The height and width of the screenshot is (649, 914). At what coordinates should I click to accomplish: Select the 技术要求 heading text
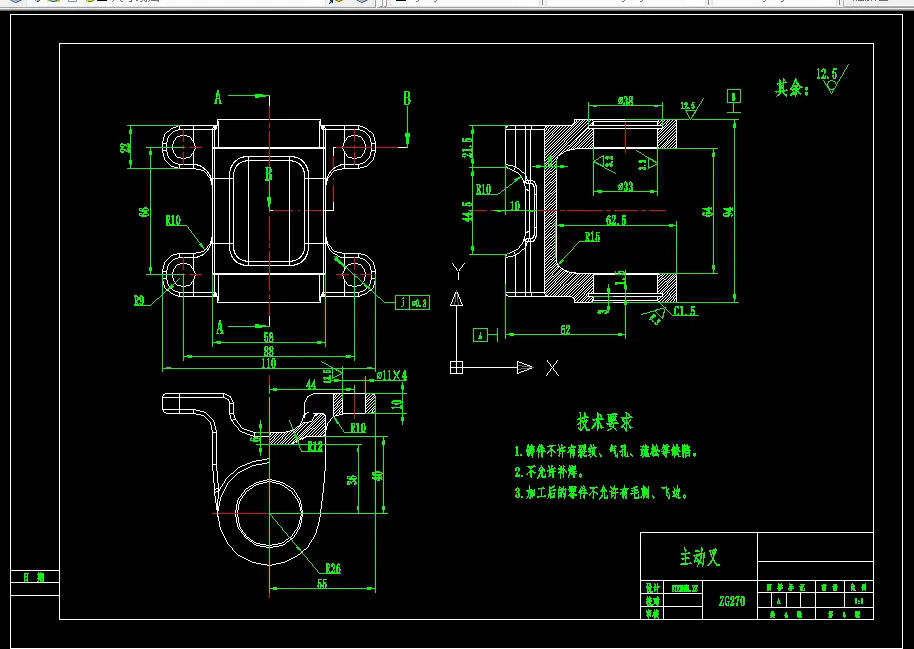click(x=604, y=422)
